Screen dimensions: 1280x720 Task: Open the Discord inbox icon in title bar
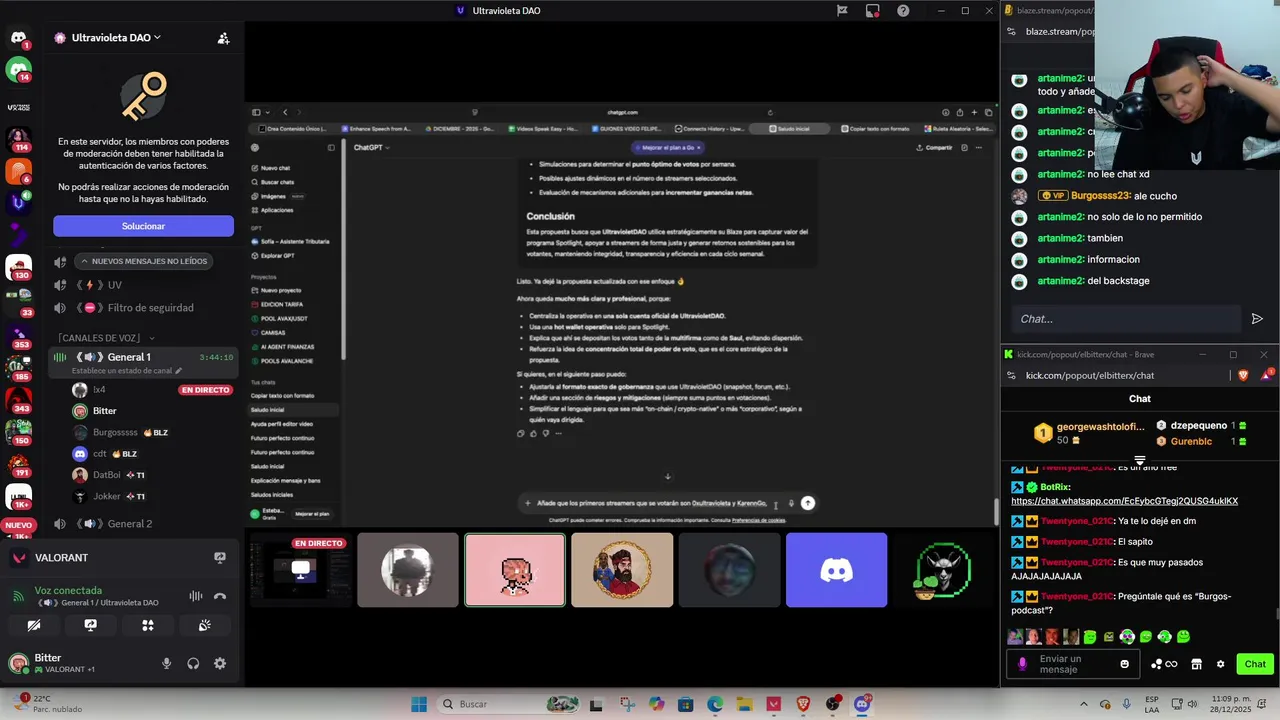pos(873,11)
